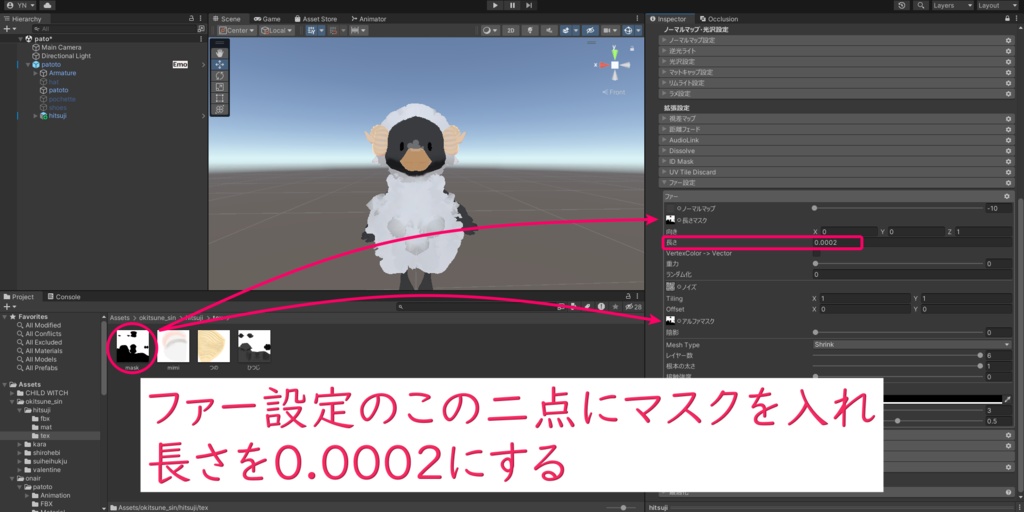
Task: Select the pochette object in Hierarchy
Action: [62, 99]
